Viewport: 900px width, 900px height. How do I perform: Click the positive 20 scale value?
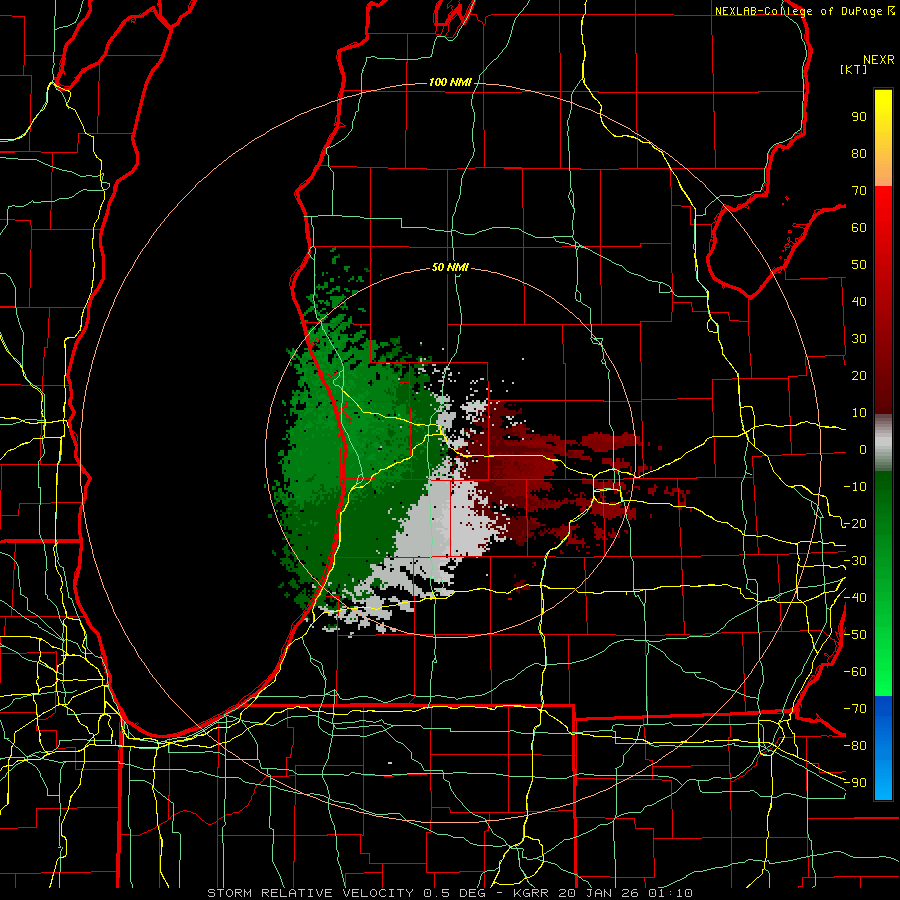point(859,376)
